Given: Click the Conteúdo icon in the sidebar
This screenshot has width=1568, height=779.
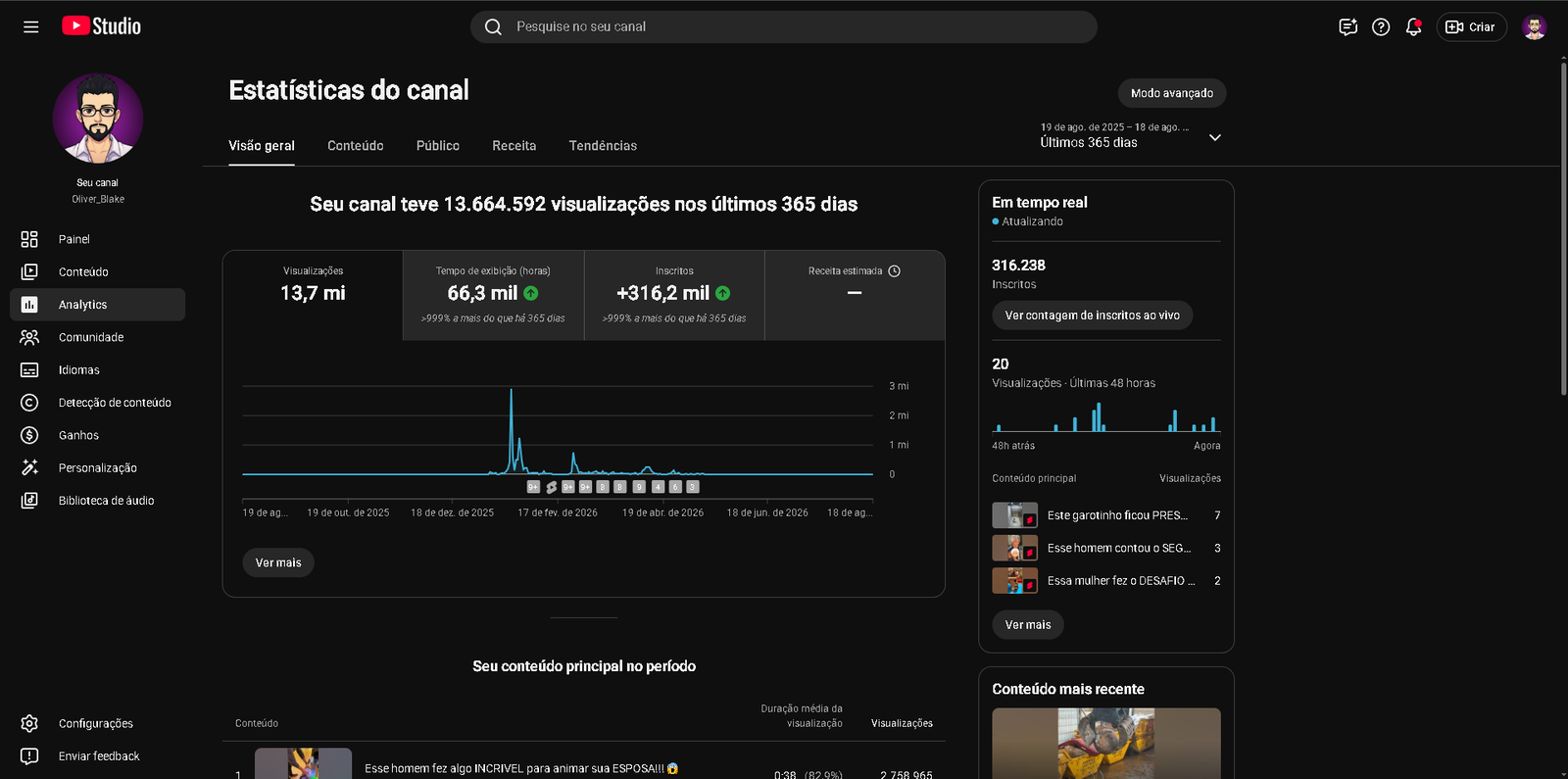Looking at the screenshot, I should pyautogui.click(x=29, y=271).
